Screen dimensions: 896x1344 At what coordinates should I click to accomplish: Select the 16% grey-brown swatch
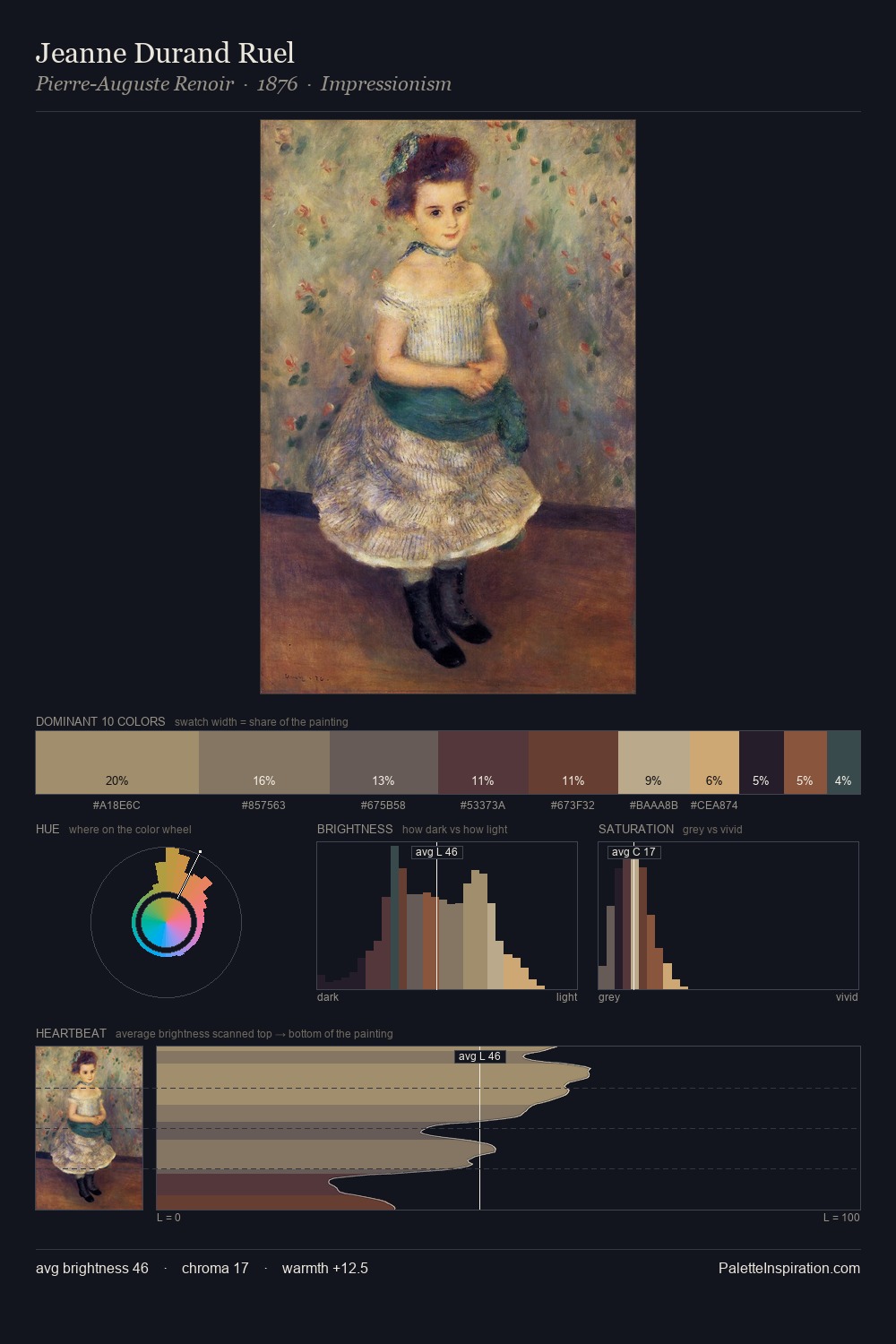click(x=264, y=762)
